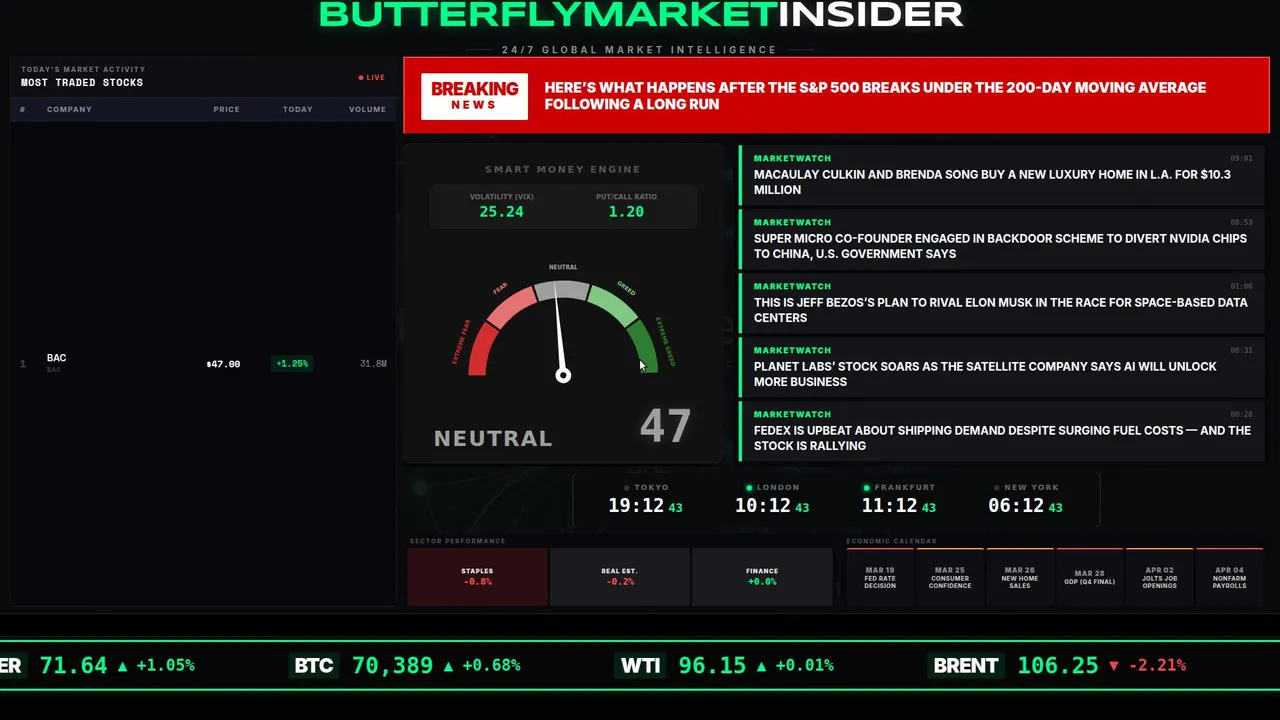1280x720 pixels.
Task: Click the grey Tokyo market-closed dot
Action: point(627,488)
